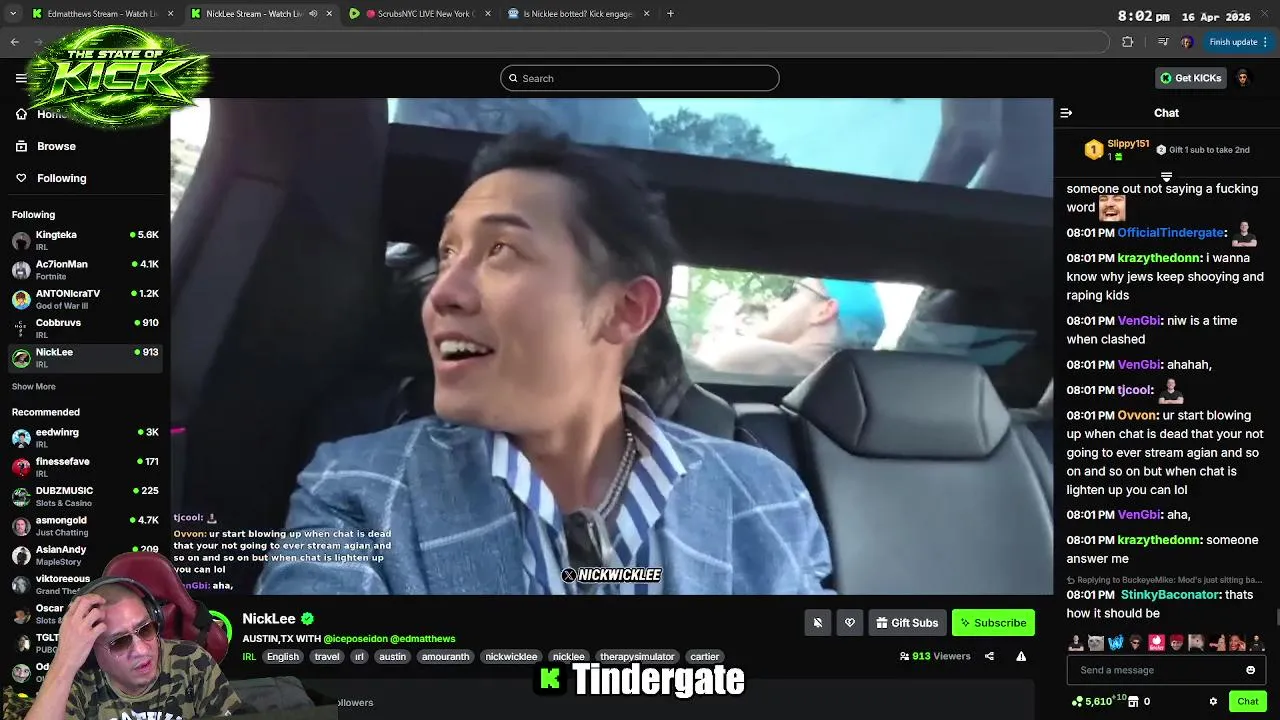Click the IRL category tag
1280x720 pixels.
249,657
